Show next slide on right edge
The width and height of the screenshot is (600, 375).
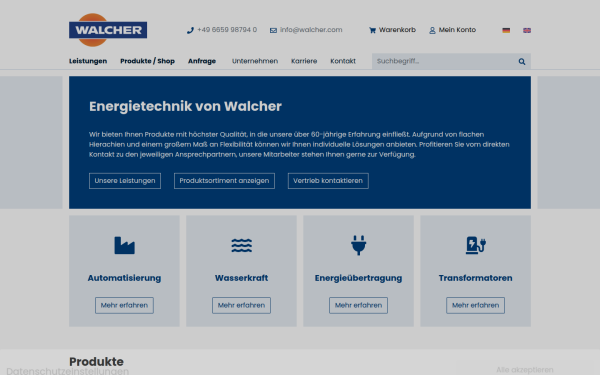569,142
